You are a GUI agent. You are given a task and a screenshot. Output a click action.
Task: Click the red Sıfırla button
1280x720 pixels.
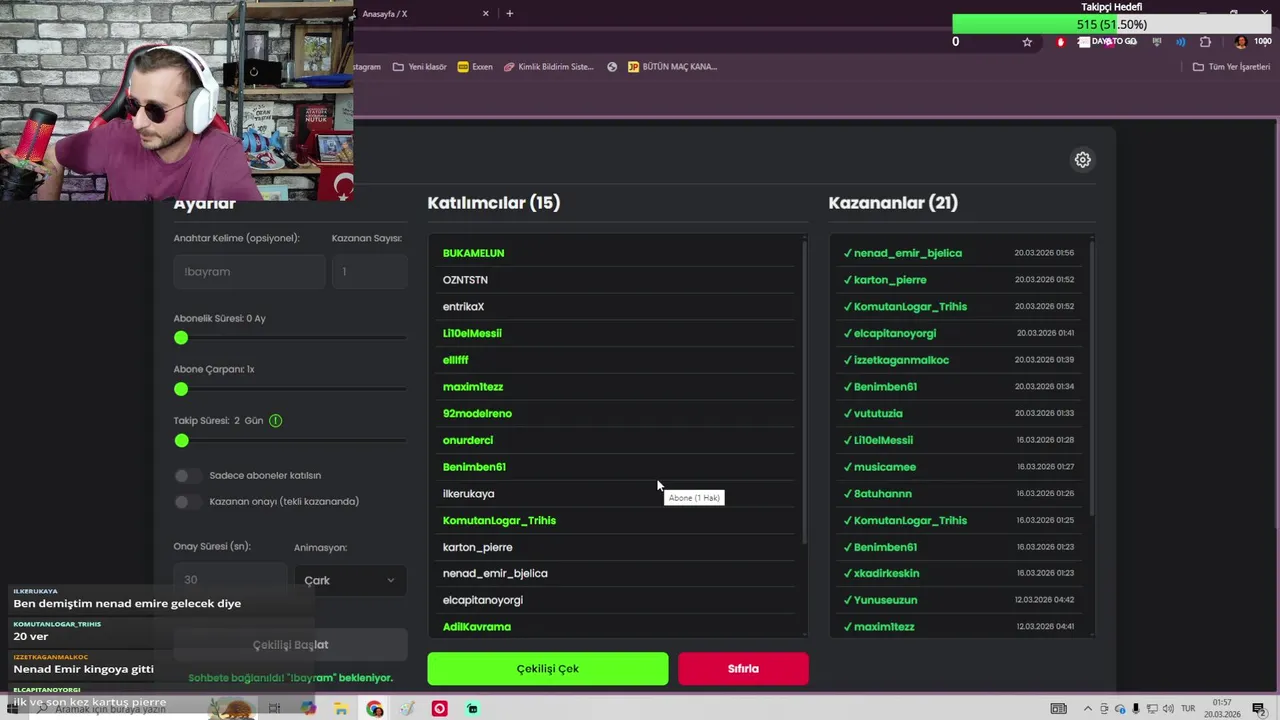[743, 669]
